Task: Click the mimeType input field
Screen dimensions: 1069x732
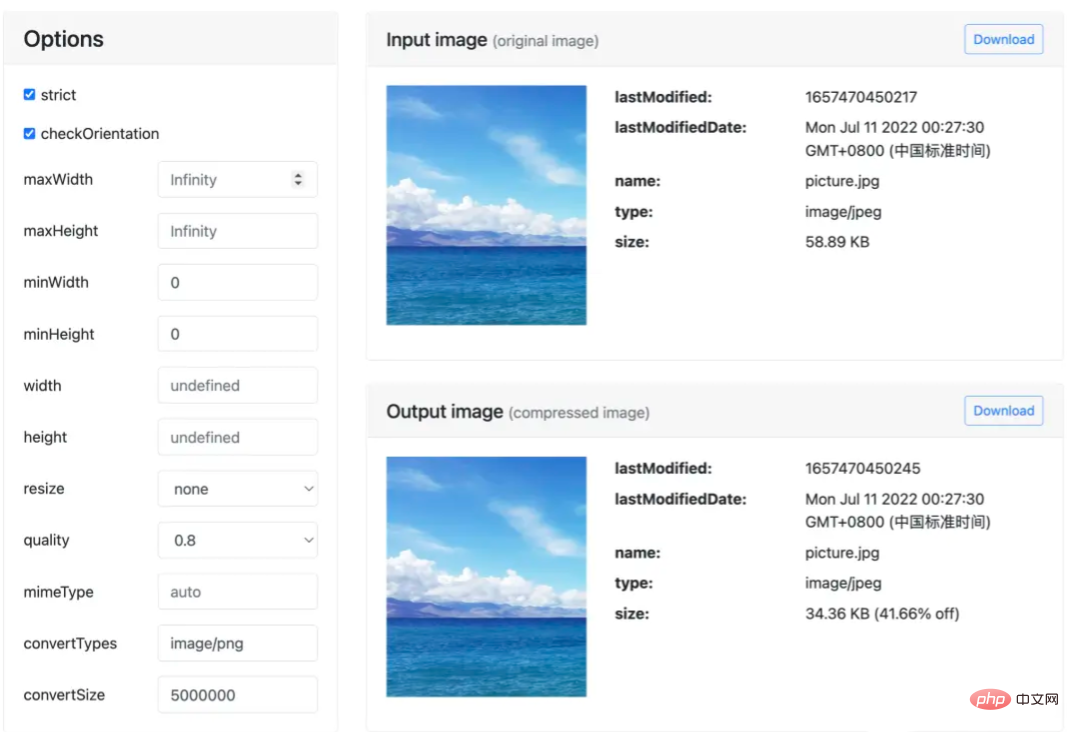Action: (237, 592)
